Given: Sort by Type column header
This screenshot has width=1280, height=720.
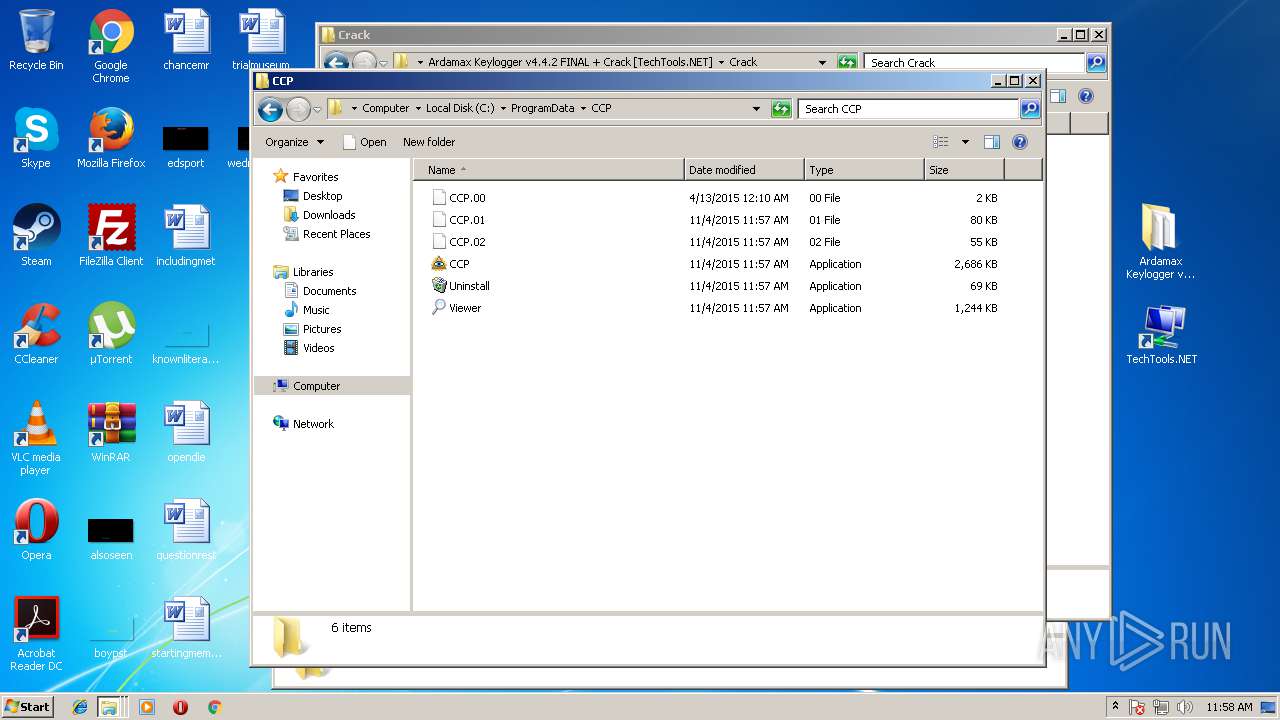Looking at the screenshot, I should [x=864, y=170].
